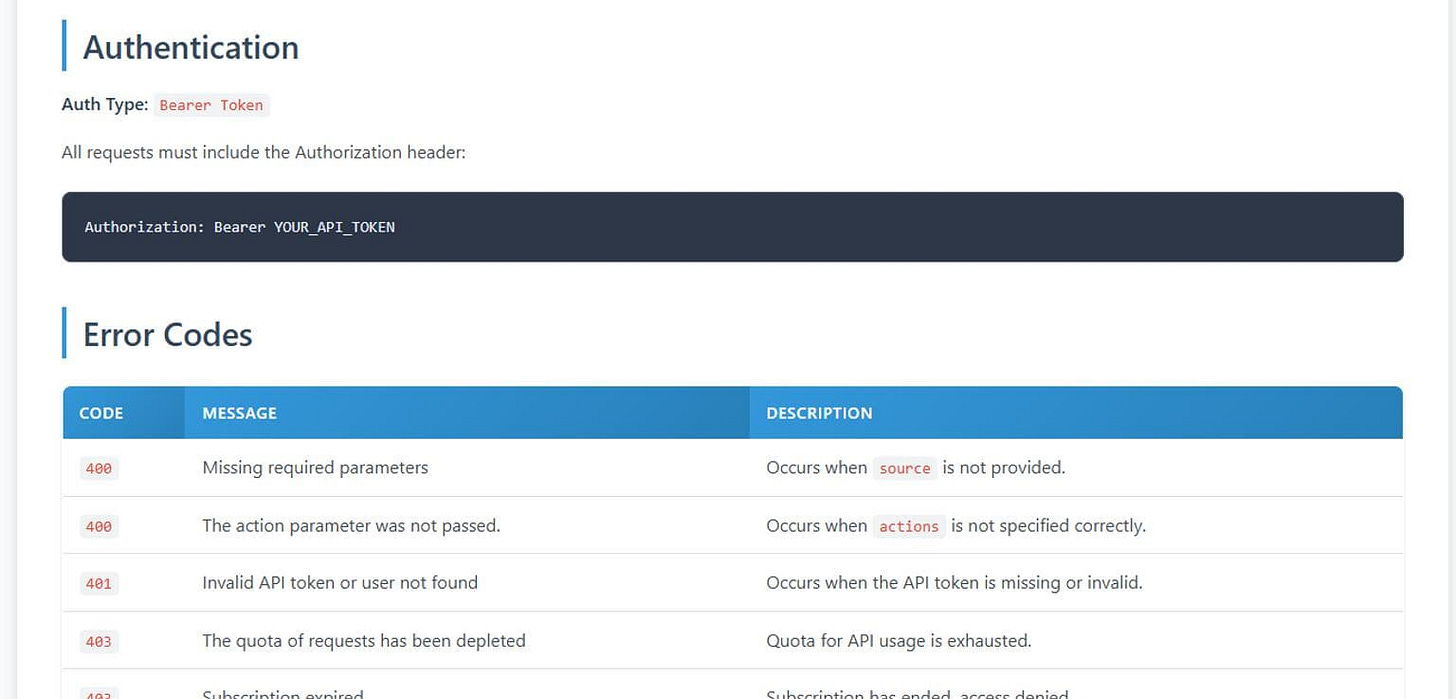Image resolution: width=1456 pixels, height=699 pixels.
Task: Select the DESCRIPTION column header
Action: (819, 413)
